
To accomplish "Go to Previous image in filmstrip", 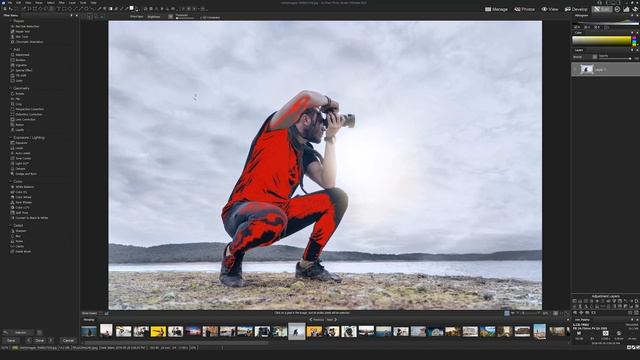I will click(317, 320).
